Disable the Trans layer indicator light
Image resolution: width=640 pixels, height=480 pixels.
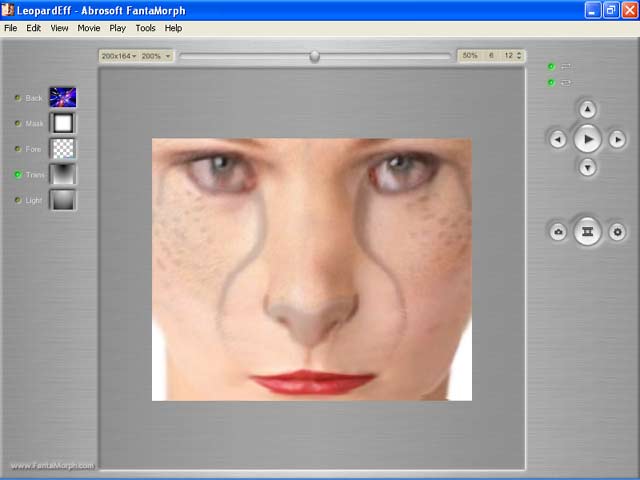(x=18, y=175)
